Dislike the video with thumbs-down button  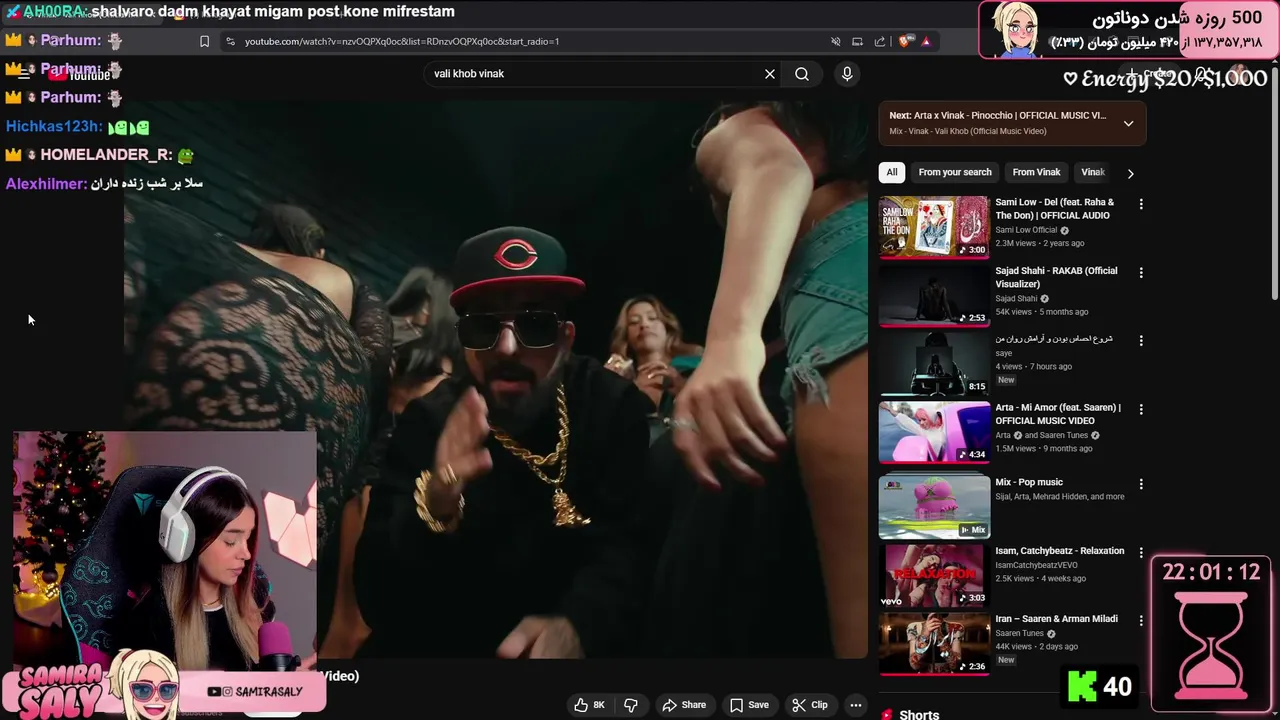[x=631, y=705]
